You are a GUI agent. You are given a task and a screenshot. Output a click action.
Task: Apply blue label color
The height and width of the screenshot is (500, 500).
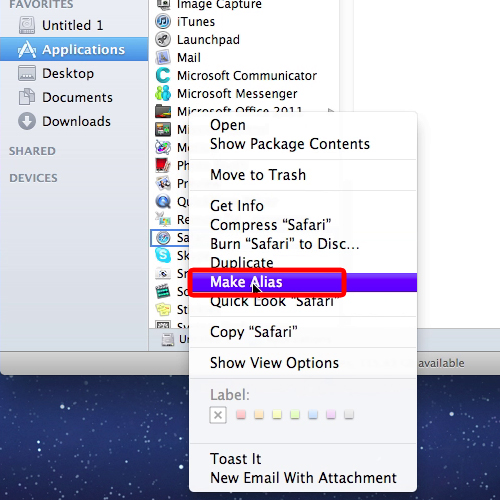313,415
